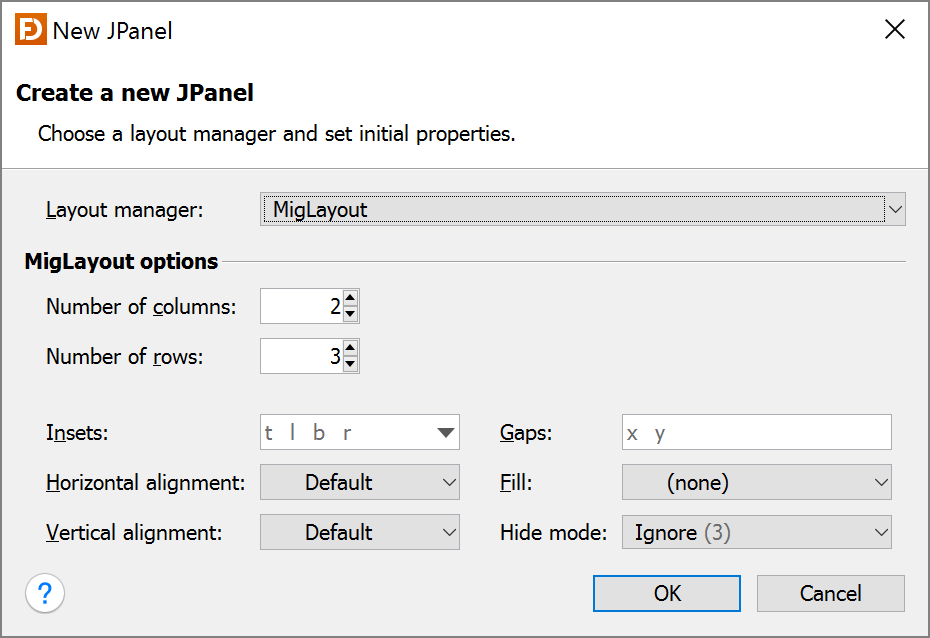Click the Number of columns value field

point(302,306)
